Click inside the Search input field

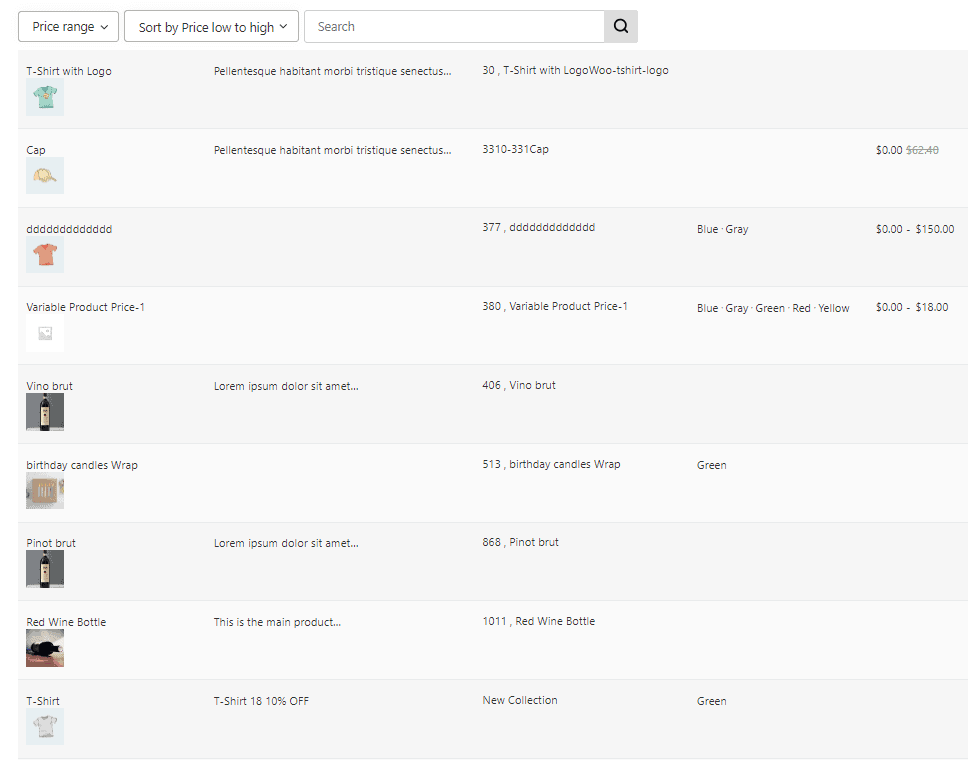pyautogui.click(x=450, y=26)
